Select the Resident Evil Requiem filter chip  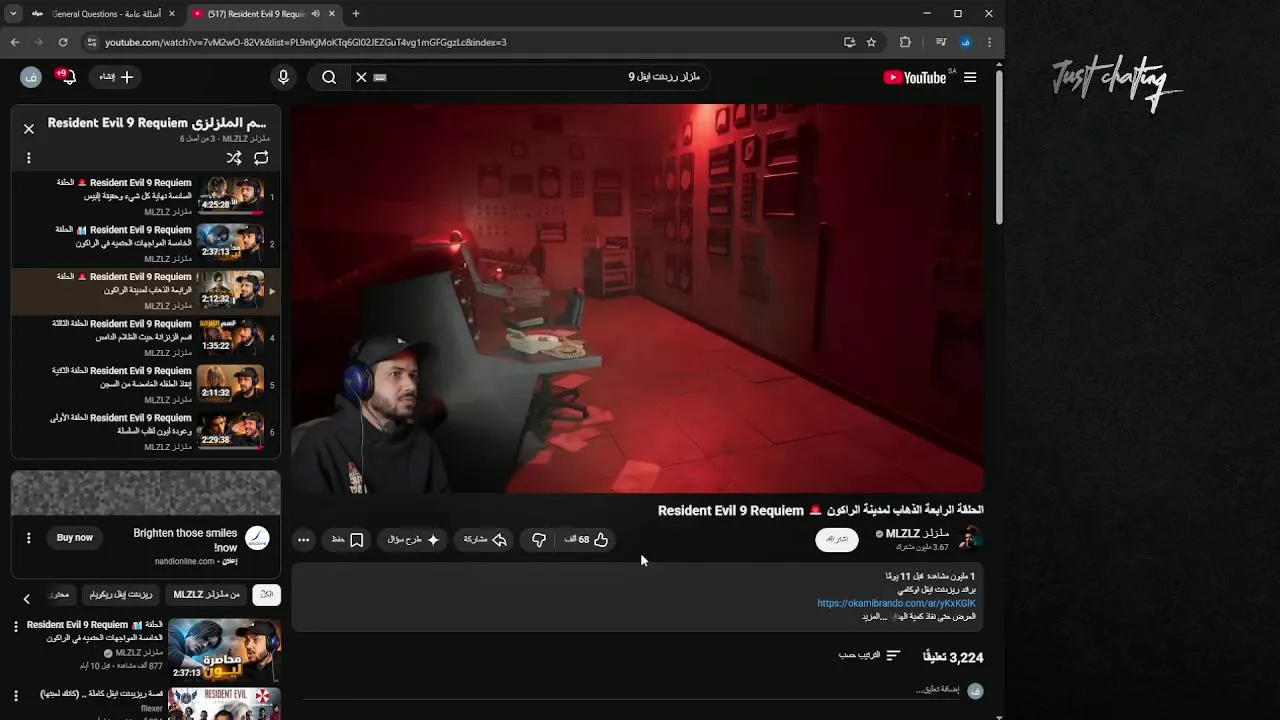(121, 595)
